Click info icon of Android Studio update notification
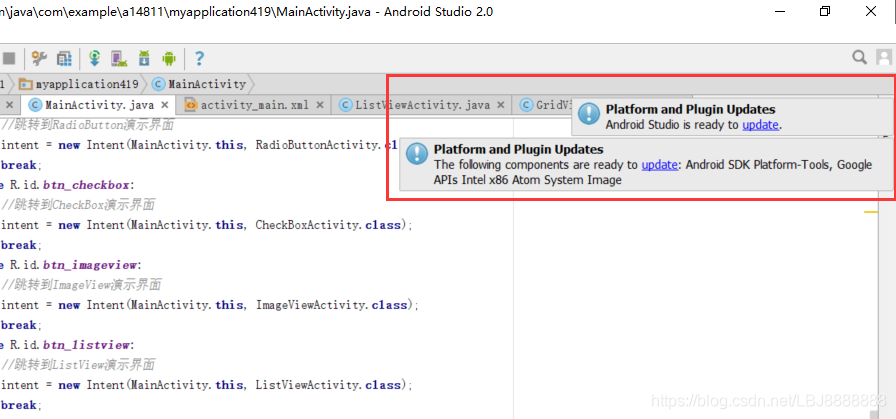 589,114
